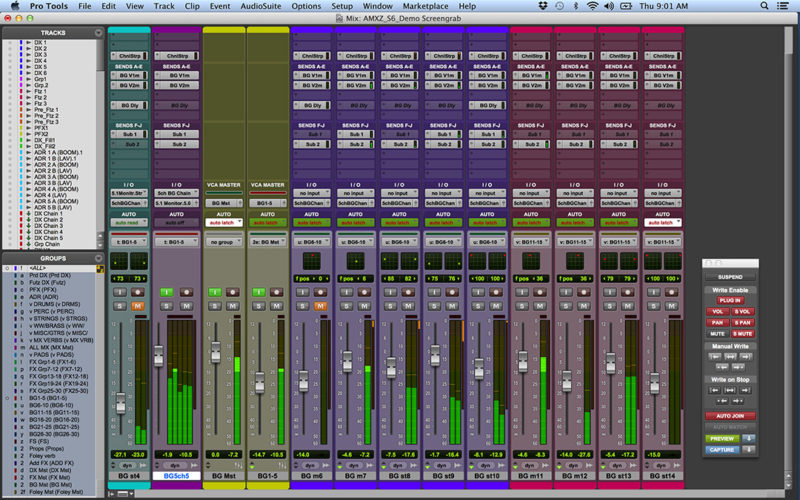Click the blue CAPTURE button
The width and height of the screenshot is (800, 500).
pyautogui.click(x=722, y=449)
